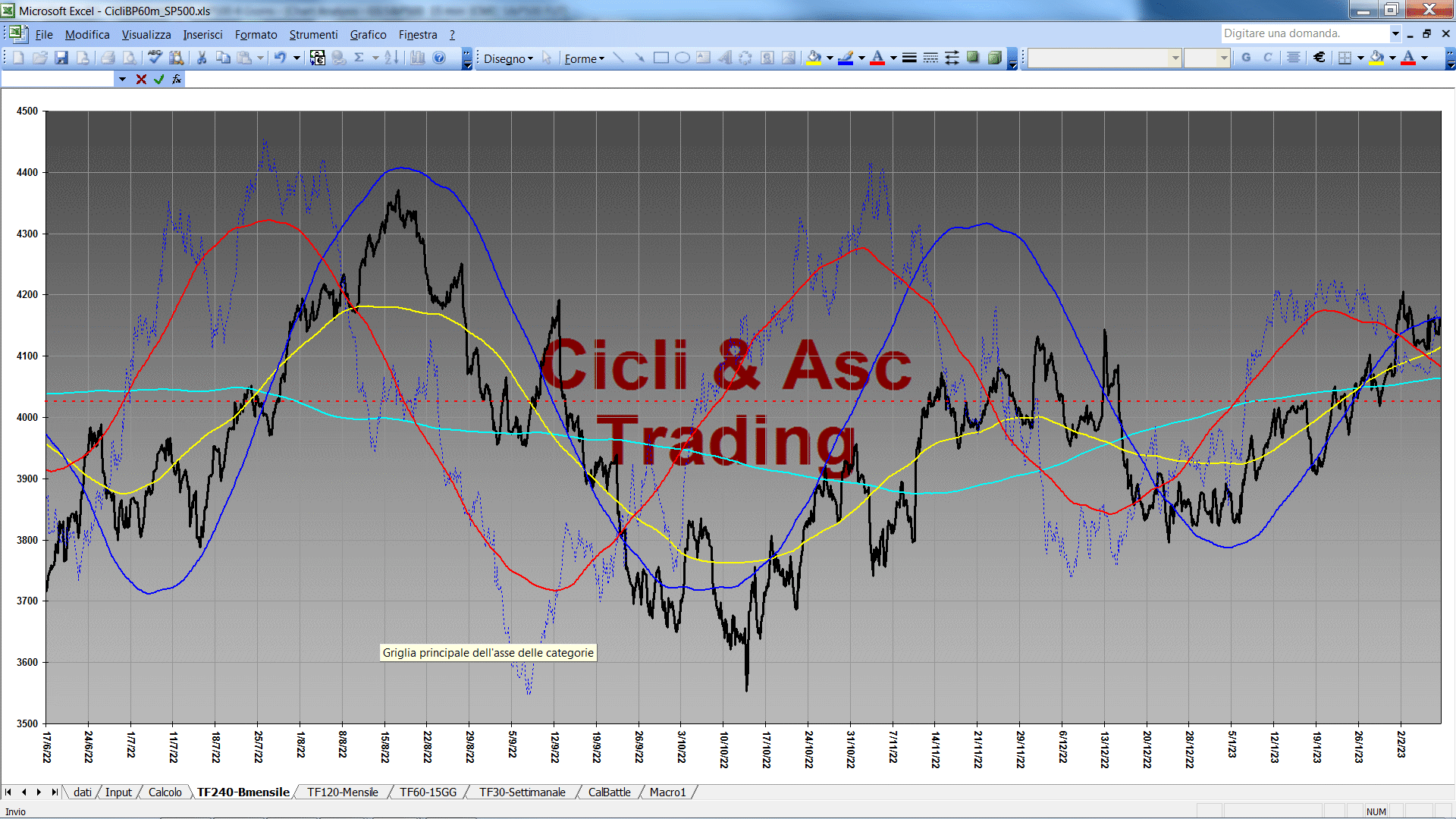Go to last sheet navigation arrow
This screenshot has width=1456, height=819.
pos(54,792)
